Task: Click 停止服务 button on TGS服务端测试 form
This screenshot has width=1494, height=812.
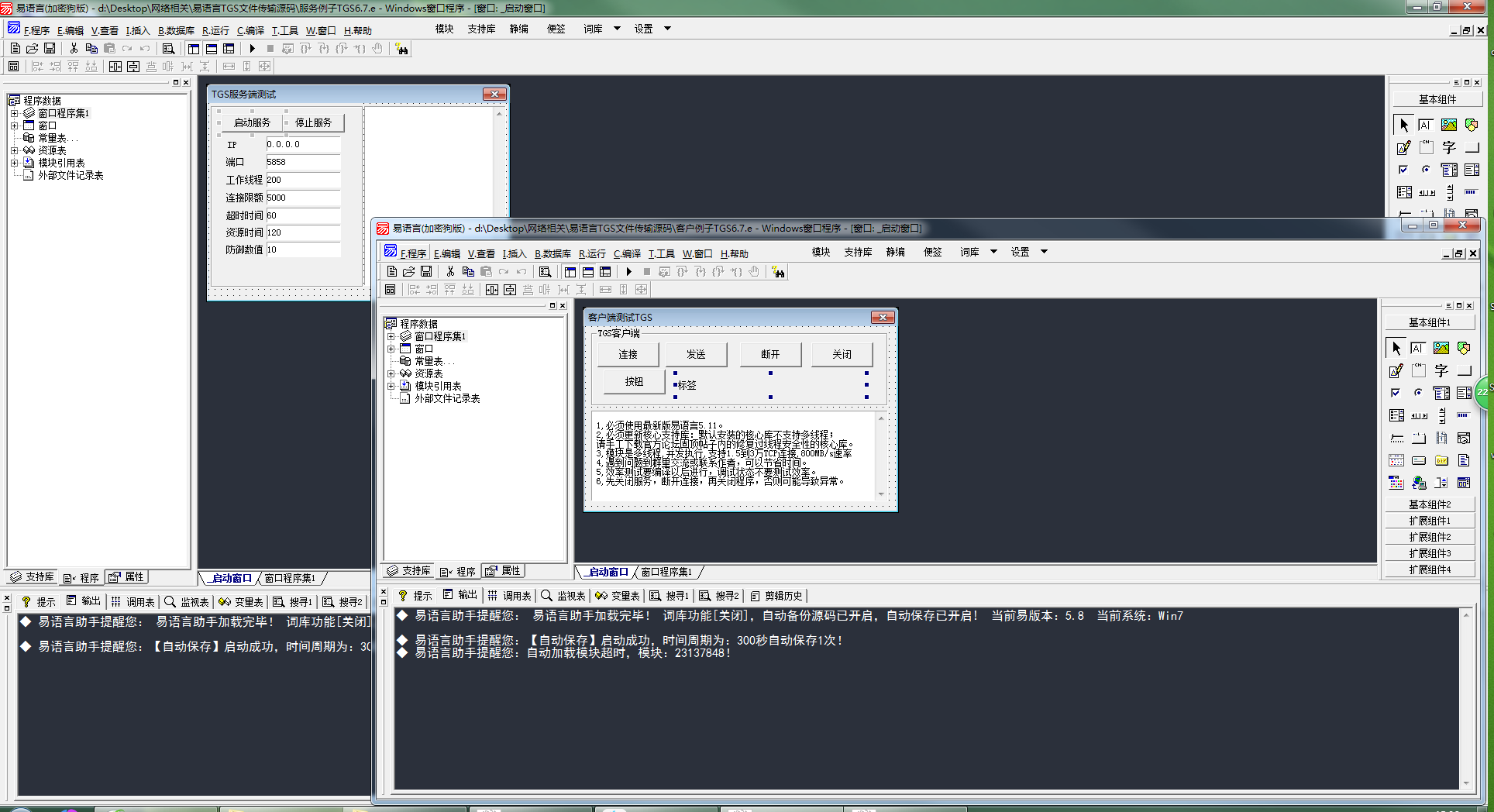Action: tap(313, 122)
